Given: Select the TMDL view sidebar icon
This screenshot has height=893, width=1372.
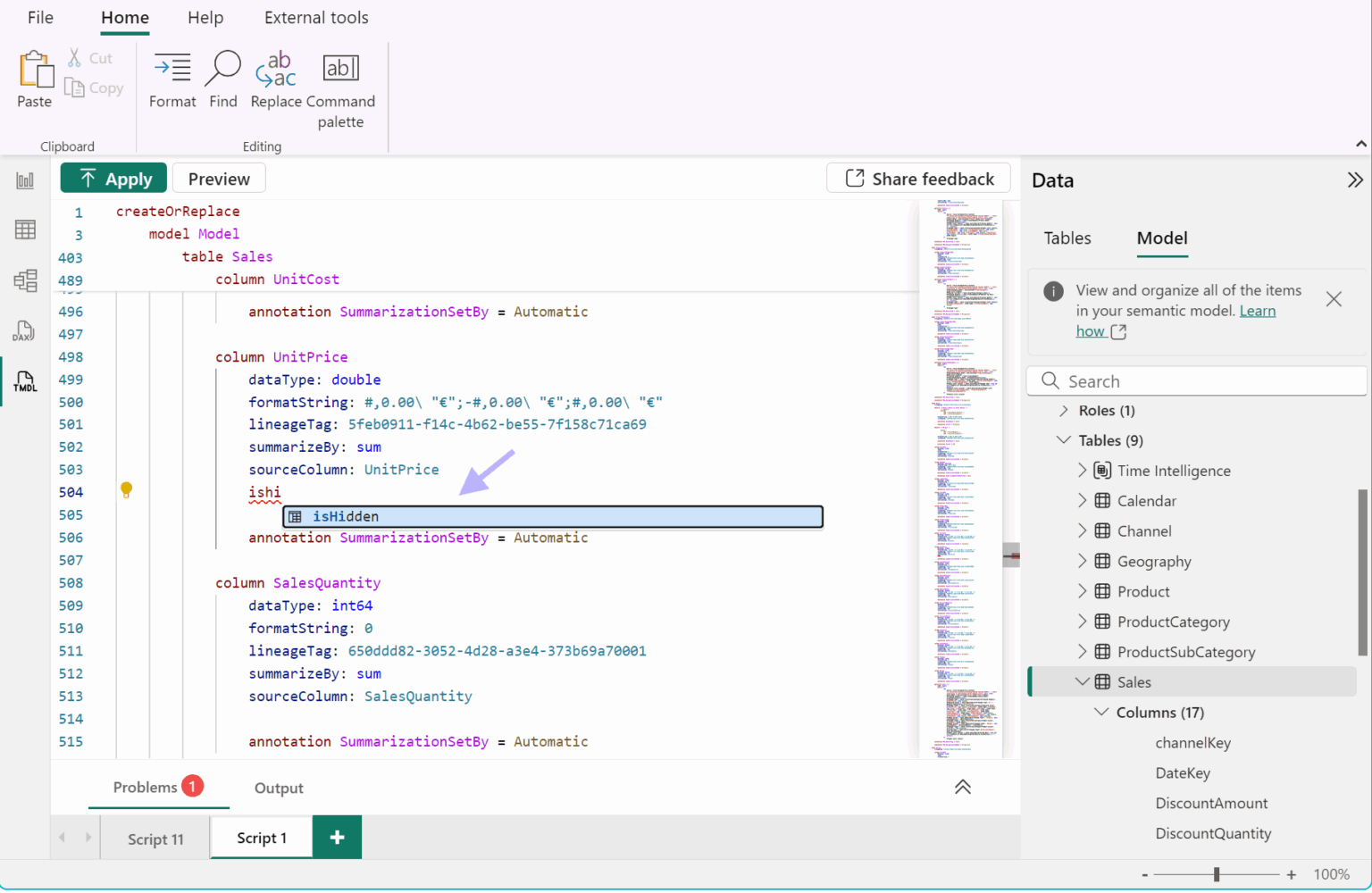Looking at the screenshot, I should click(x=25, y=381).
